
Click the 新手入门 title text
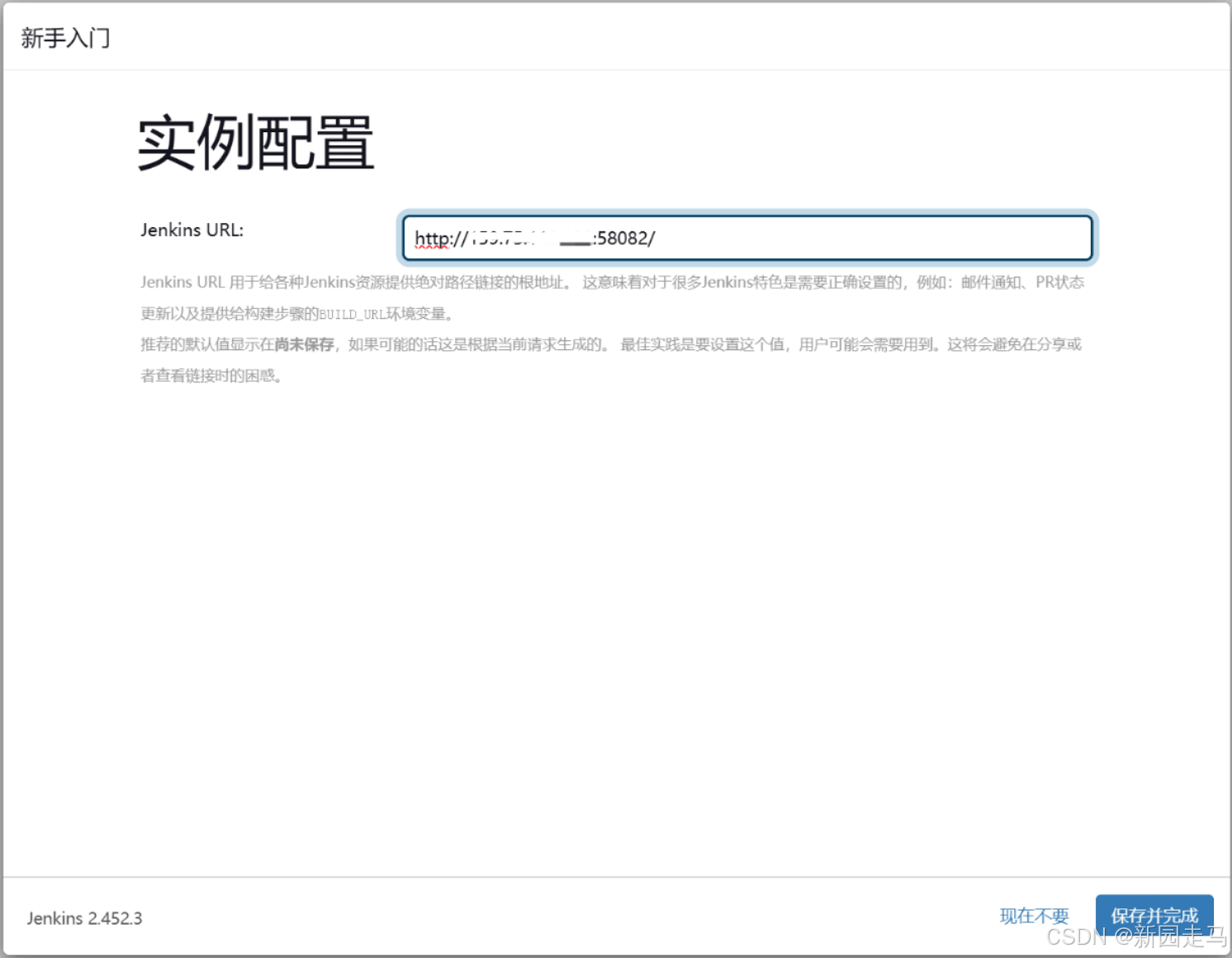click(65, 38)
